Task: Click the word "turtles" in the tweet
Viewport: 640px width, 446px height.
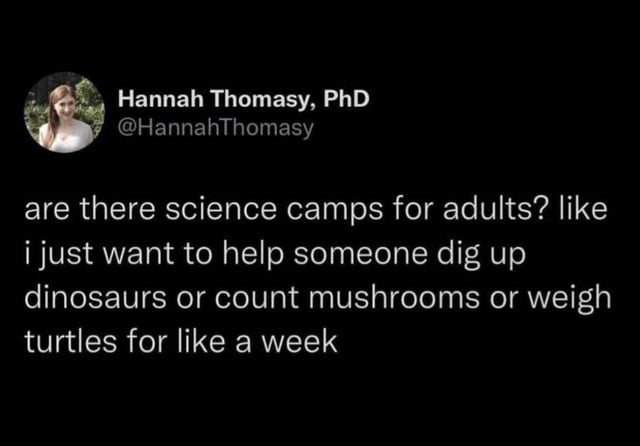Action: click(x=71, y=341)
